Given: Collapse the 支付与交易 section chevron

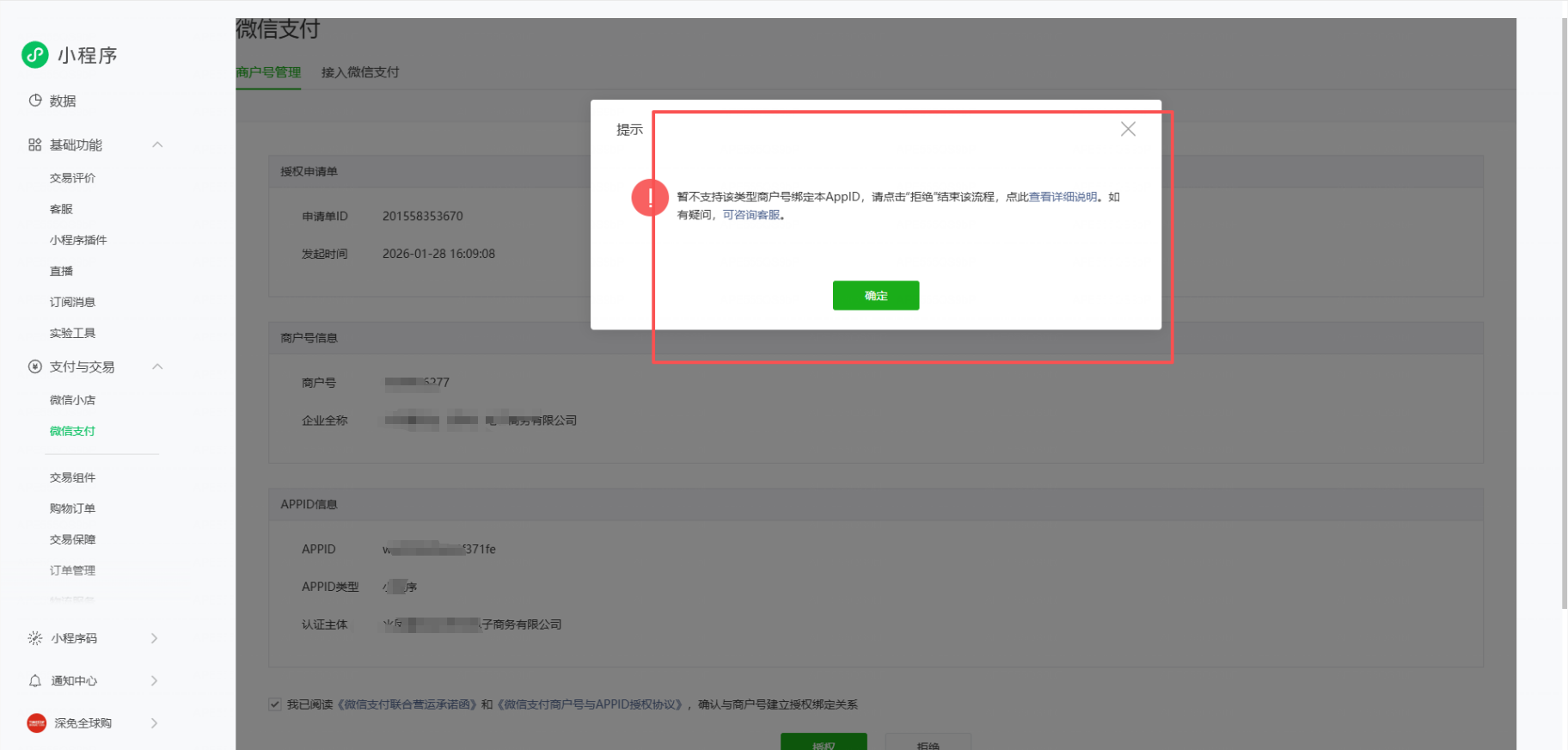Looking at the screenshot, I should 157,366.
